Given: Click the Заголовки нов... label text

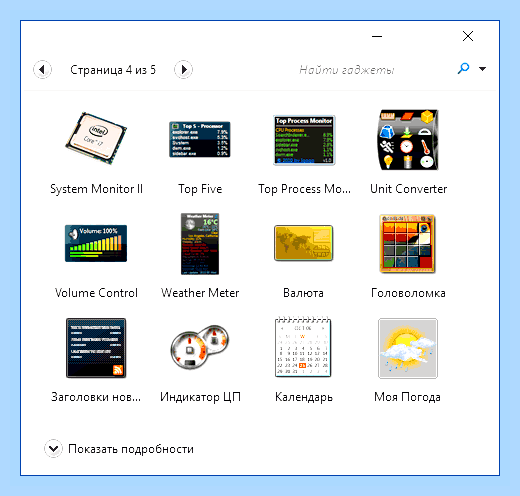Looking at the screenshot, I should 96,397.
